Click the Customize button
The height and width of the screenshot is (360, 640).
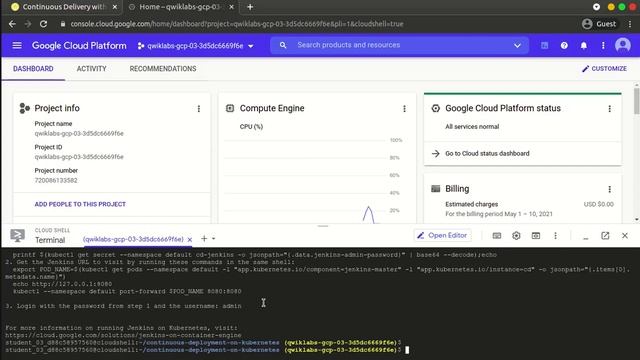pyautogui.click(x=604, y=69)
